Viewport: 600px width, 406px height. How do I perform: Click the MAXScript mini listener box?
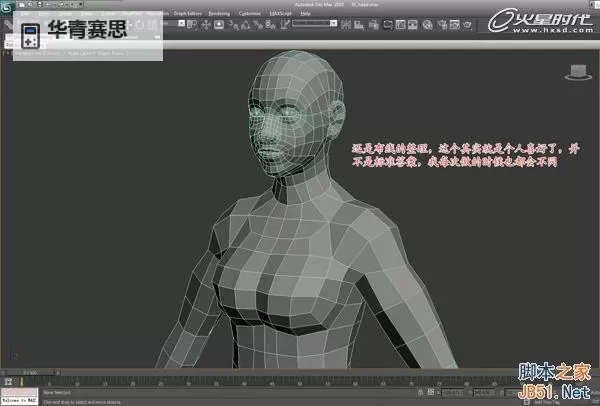pos(19,396)
